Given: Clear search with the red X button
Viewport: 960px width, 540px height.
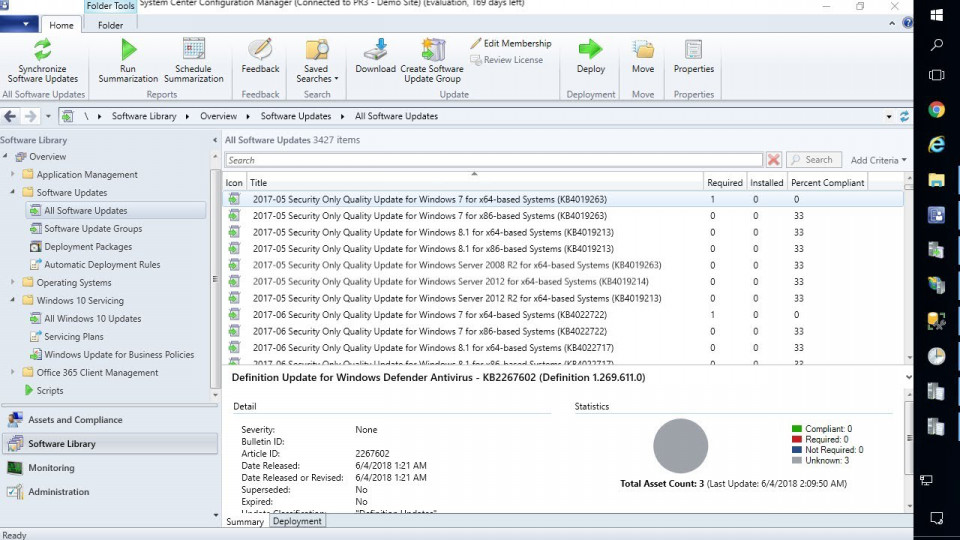Looking at the screenshot, I should point(773,160).
